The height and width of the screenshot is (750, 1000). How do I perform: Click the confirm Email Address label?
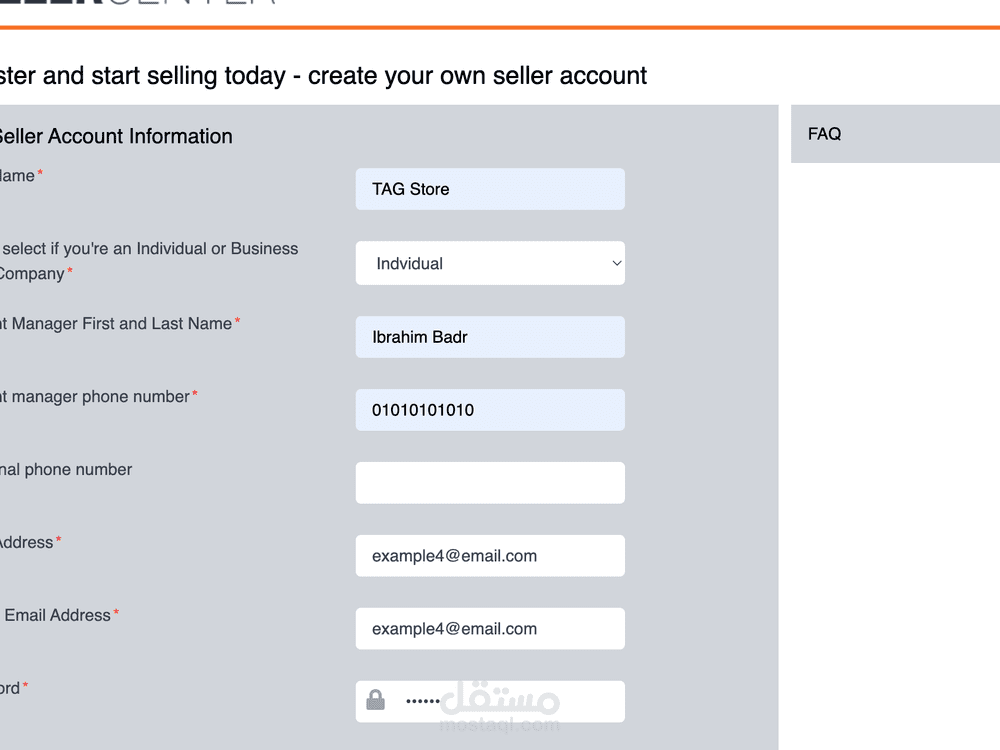point(58,615)
